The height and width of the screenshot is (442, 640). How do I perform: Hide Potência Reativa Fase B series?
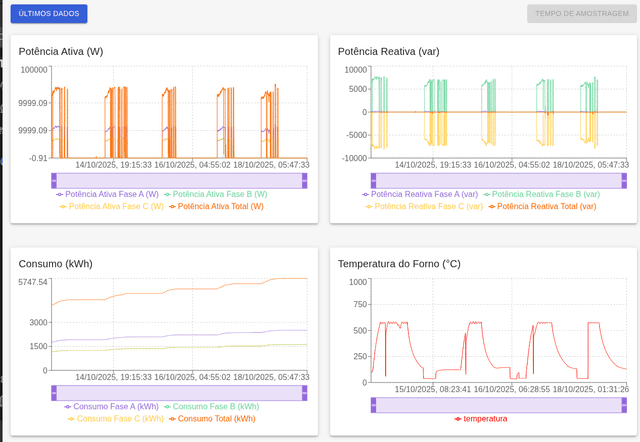(x=541, y=194)
